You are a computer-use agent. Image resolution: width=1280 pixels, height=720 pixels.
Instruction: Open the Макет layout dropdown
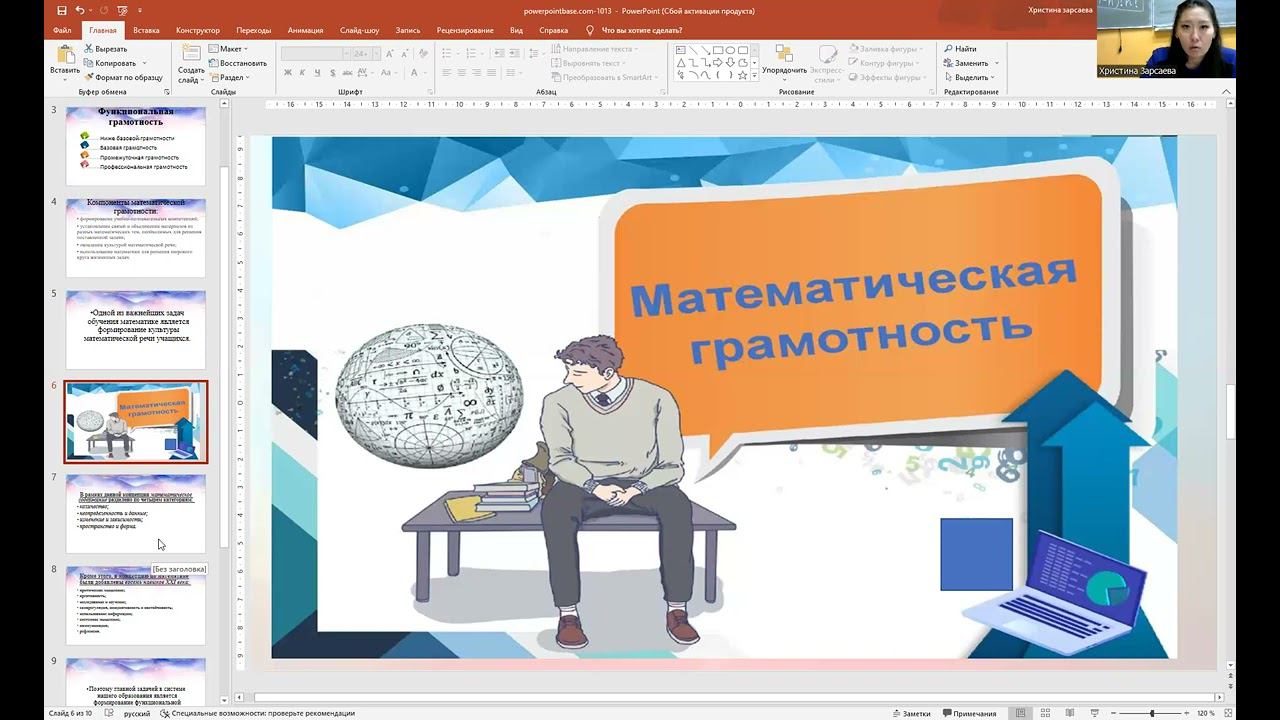tap(229, 49)
